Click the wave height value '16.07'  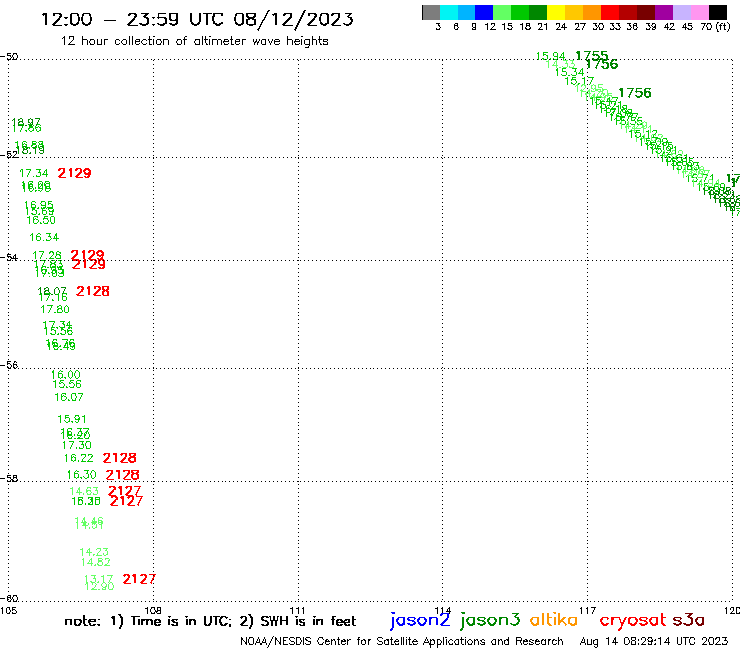click(x=69, y=397)
